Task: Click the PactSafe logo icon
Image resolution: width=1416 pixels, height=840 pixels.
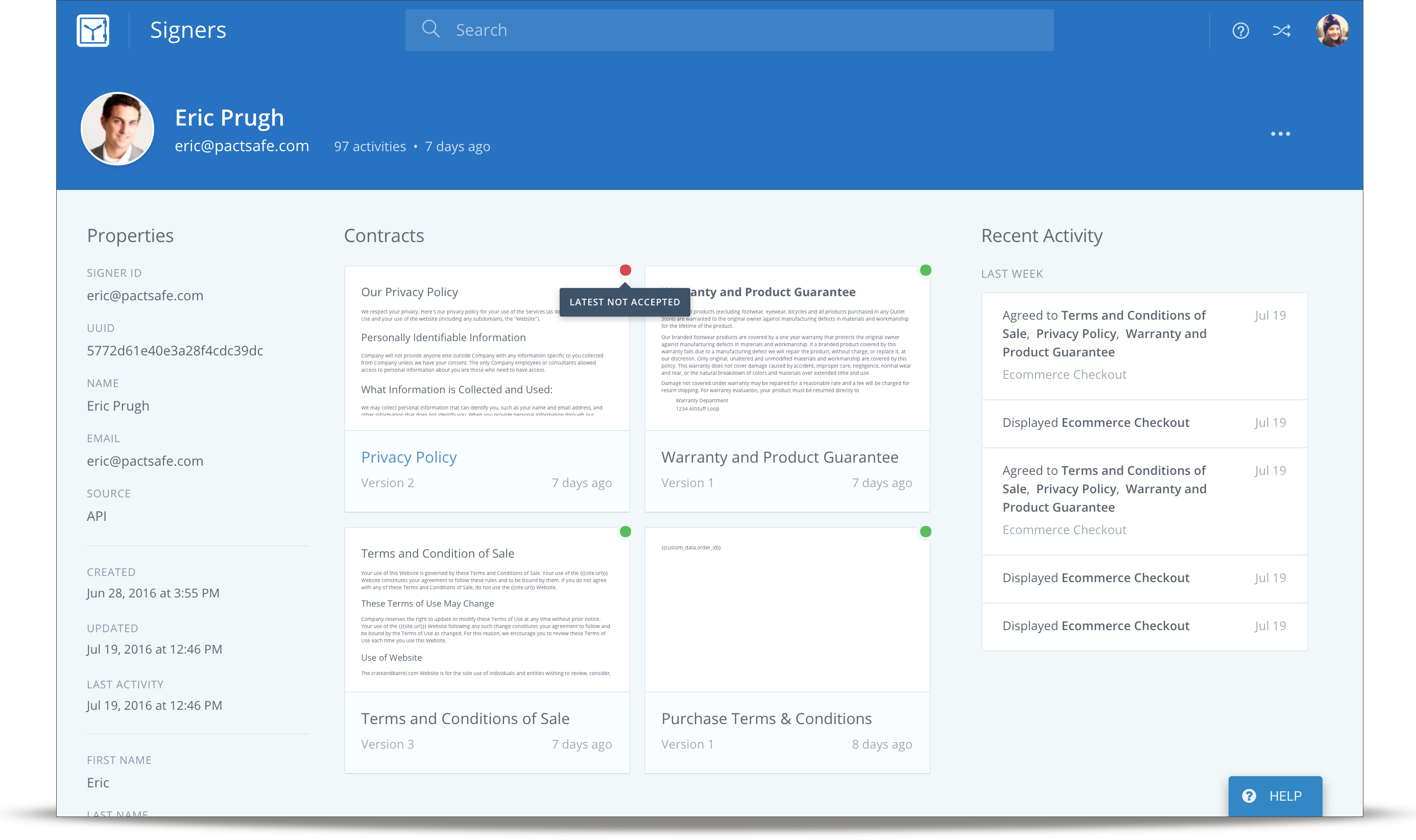Action: click(x=93, y=31)
